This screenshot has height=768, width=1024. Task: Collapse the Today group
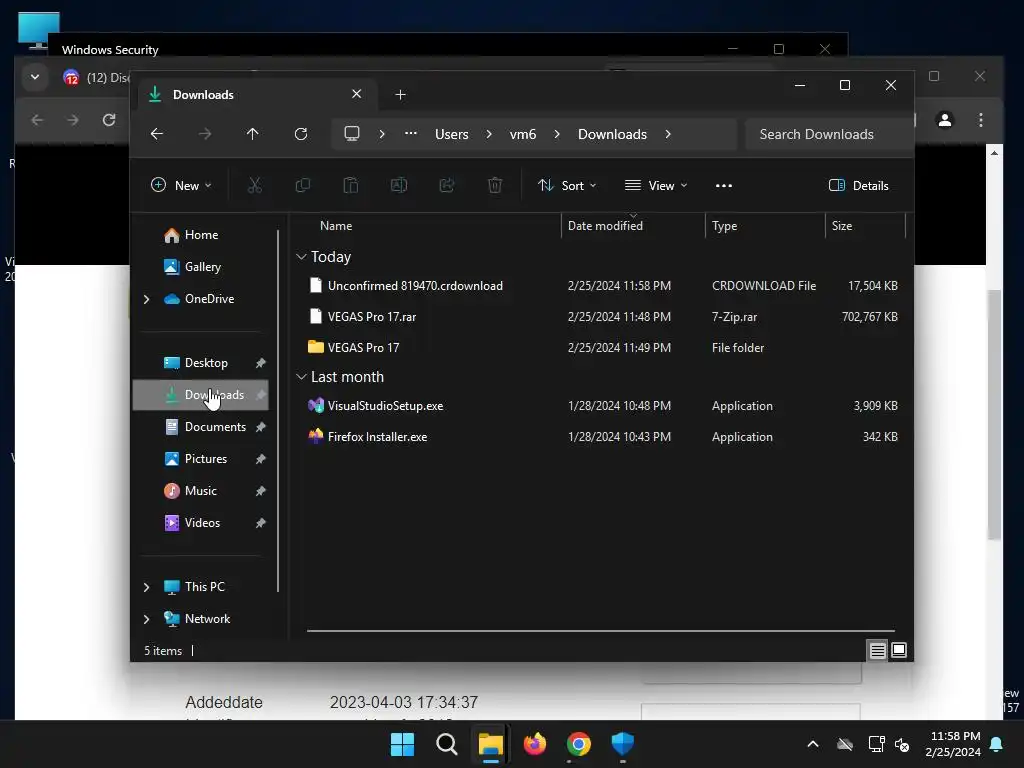[301, 257]
